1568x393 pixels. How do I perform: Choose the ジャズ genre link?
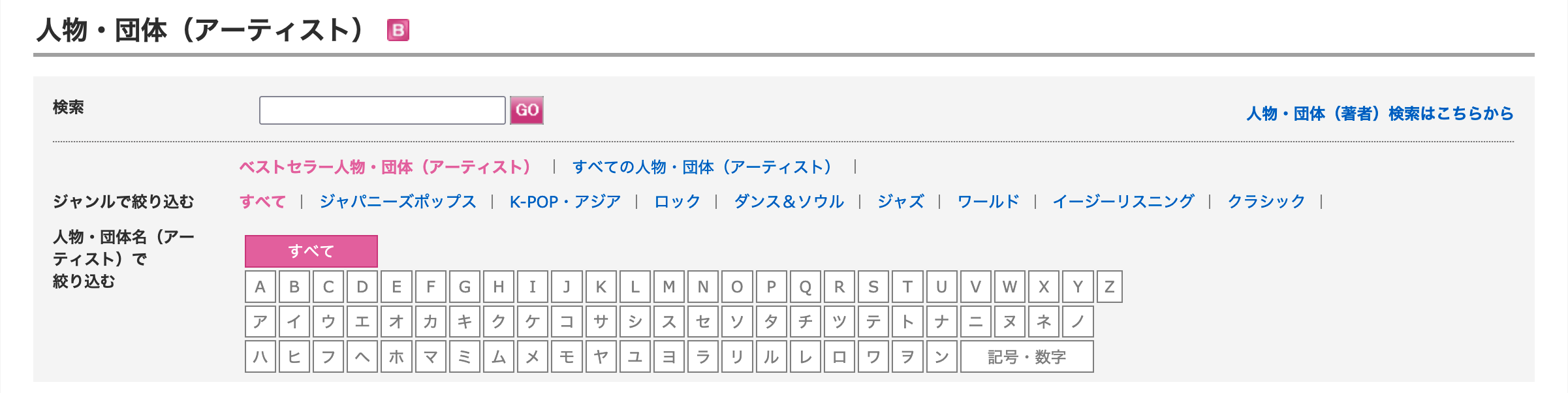tap(900, 202)
